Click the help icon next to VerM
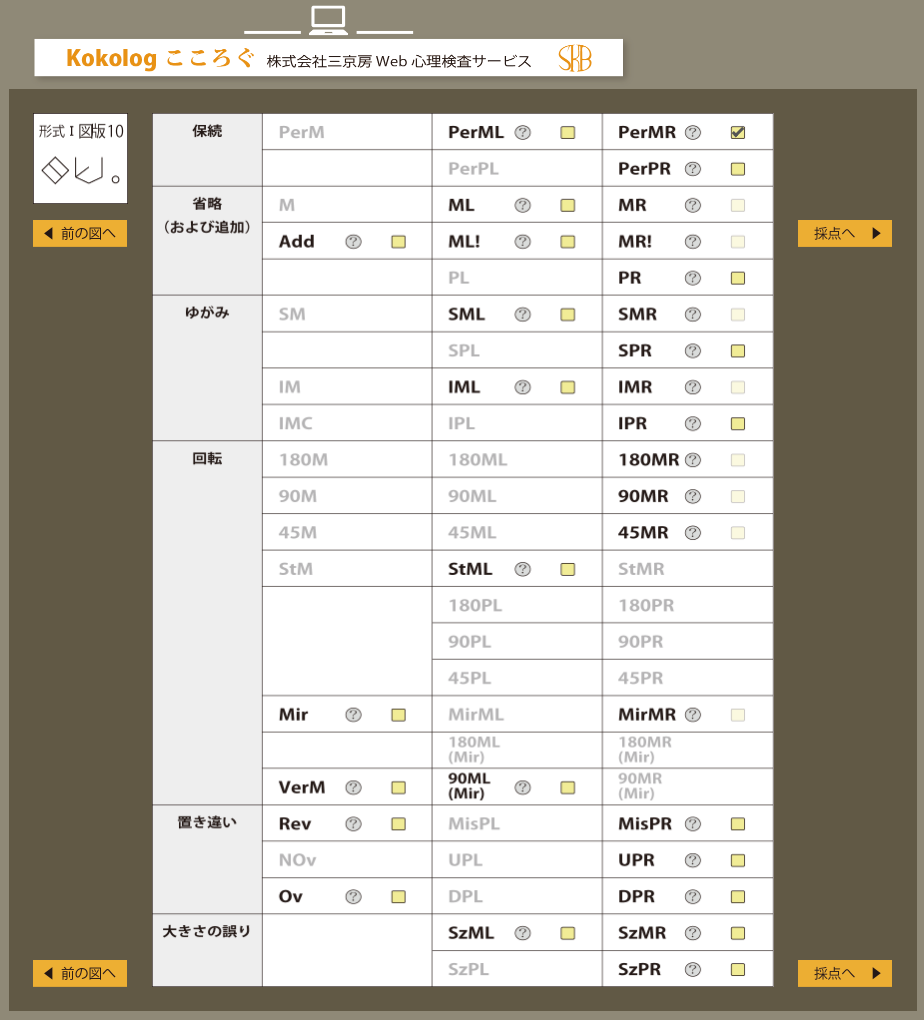The width and height of the screenshot is (924, 1020). 352,788
